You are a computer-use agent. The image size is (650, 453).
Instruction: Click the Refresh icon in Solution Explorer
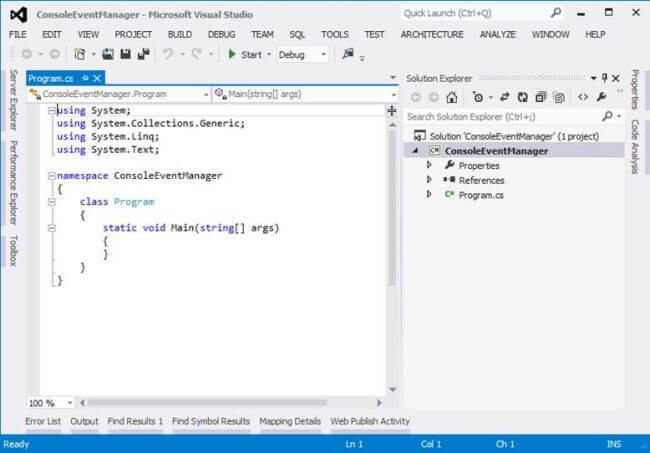coord(523,97)
